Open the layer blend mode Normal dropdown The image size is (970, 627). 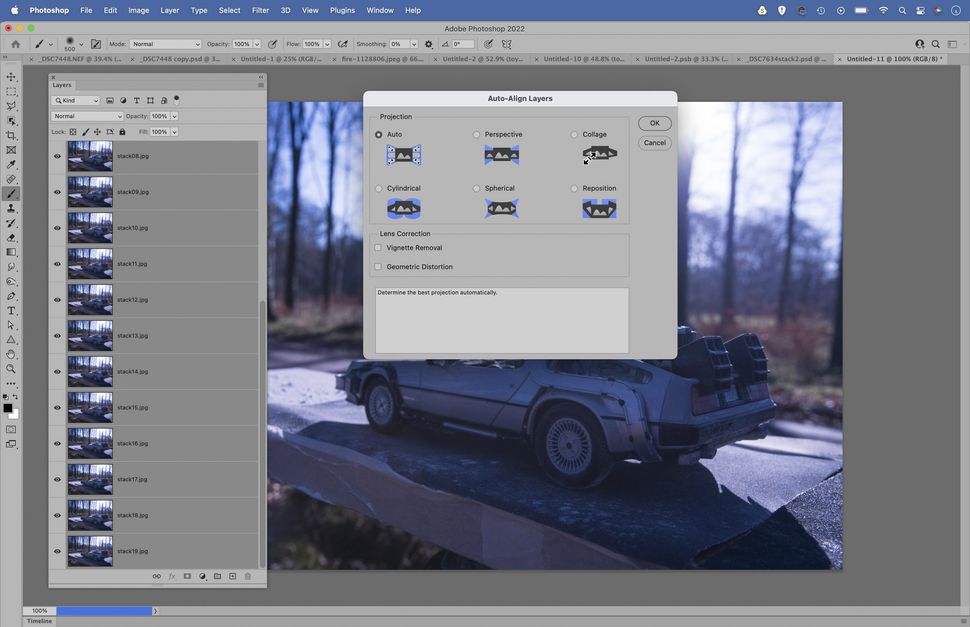click(x=87, y=116)
